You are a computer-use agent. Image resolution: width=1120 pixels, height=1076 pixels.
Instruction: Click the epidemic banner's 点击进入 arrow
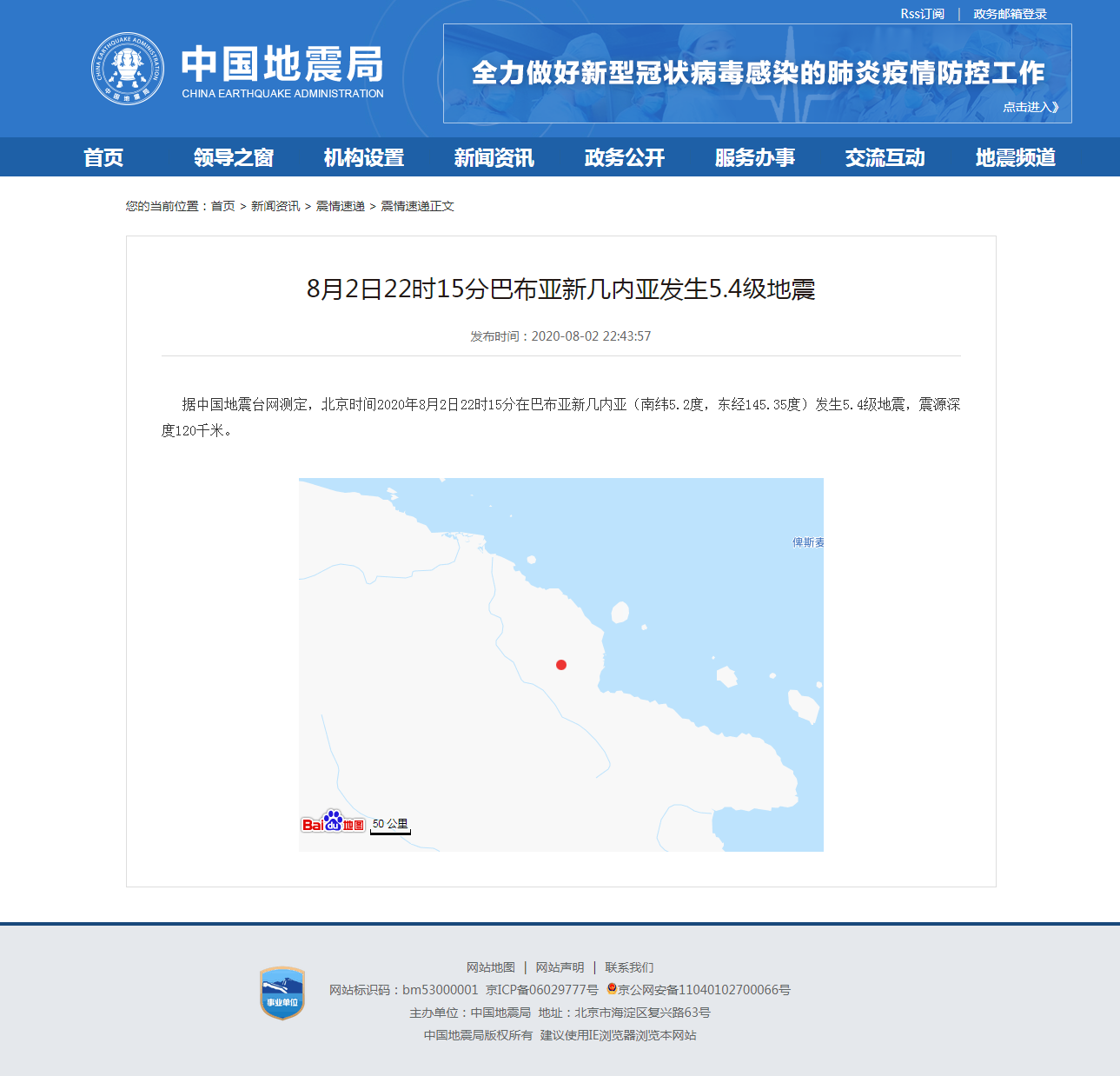(1031, 106)
